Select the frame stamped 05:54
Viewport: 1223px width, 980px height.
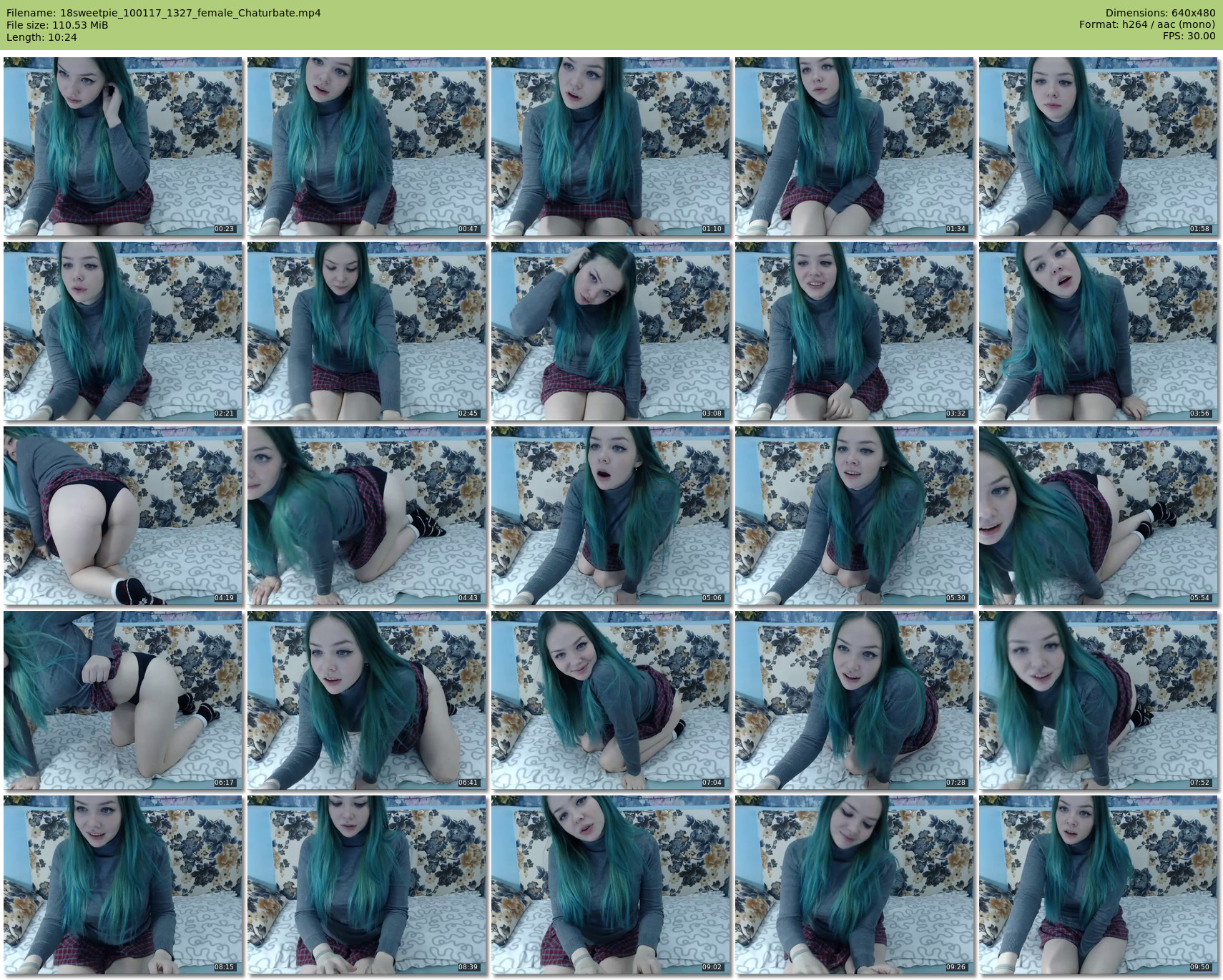[1099, 516]
